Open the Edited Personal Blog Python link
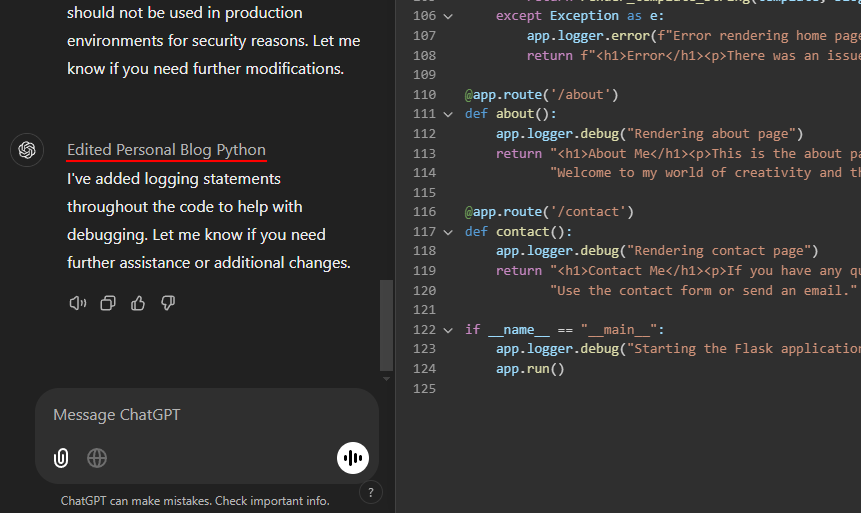 pyautogui.click(x=166, y=150)
